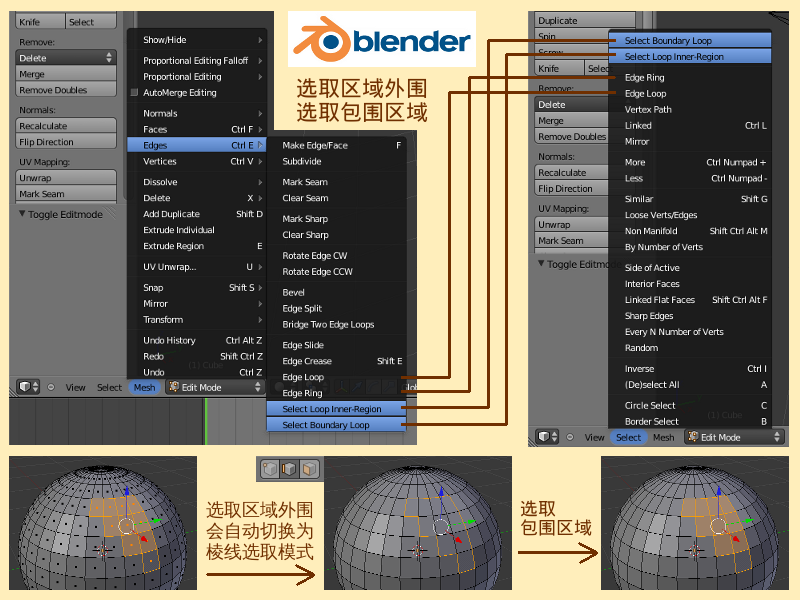Open the highlighted Mesh menu in the header
800x600 pixels.
click(x=144, y=387)
